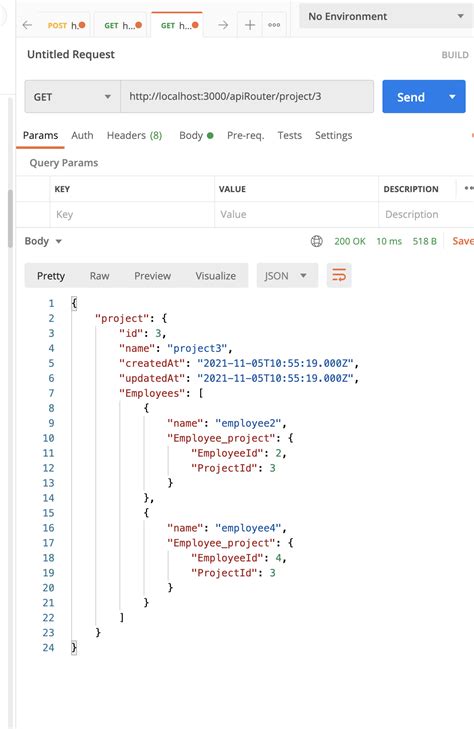Click the request URL field
This screenshot has height=729, width=474.
pos(247,97)
